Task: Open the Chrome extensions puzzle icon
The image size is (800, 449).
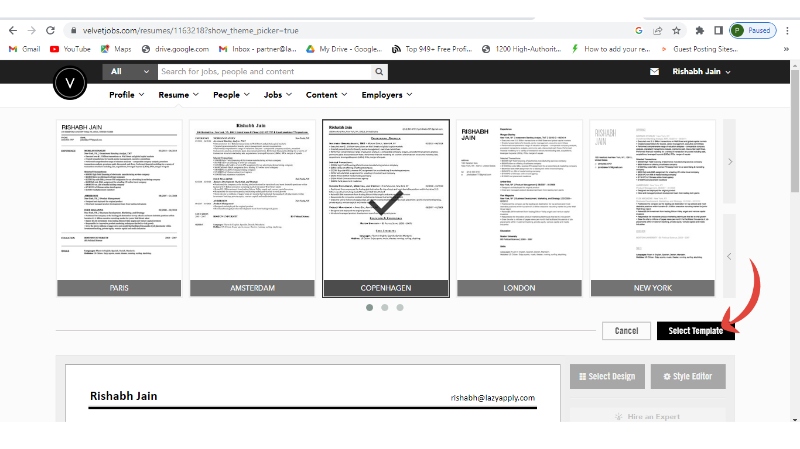Action: pos(696,31)
